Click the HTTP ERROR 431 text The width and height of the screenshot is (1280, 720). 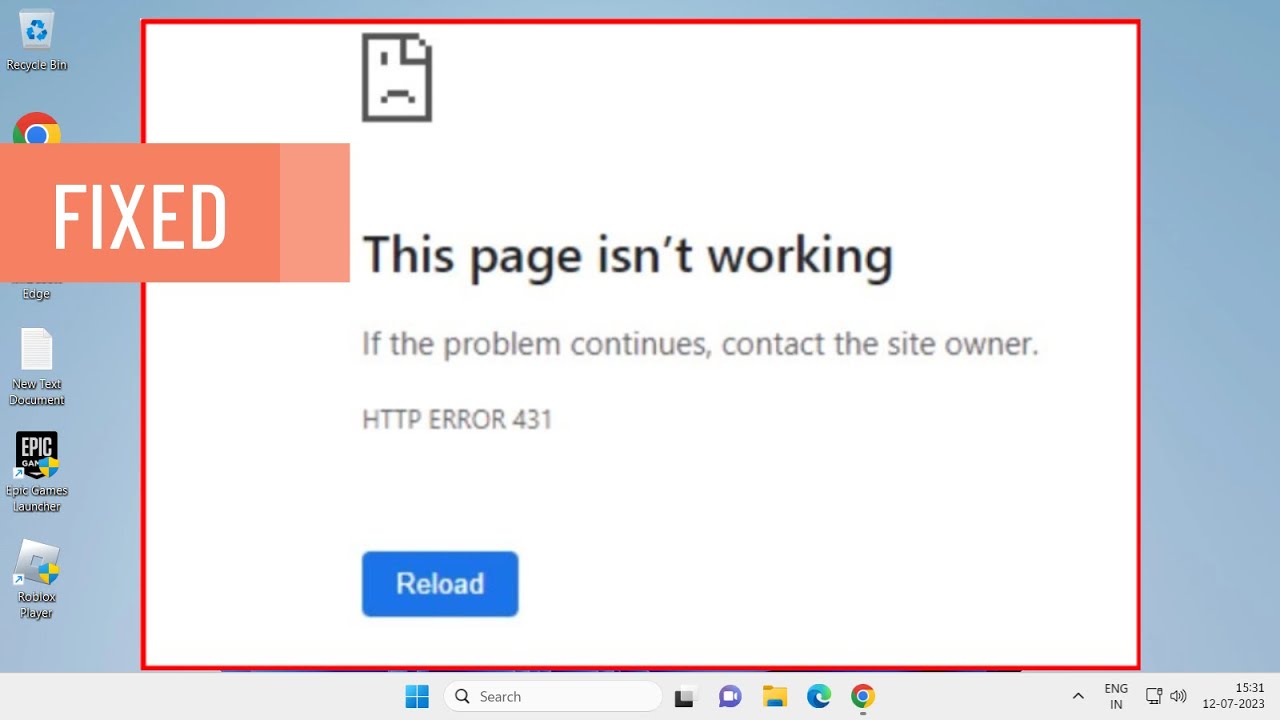coord(457,419)
